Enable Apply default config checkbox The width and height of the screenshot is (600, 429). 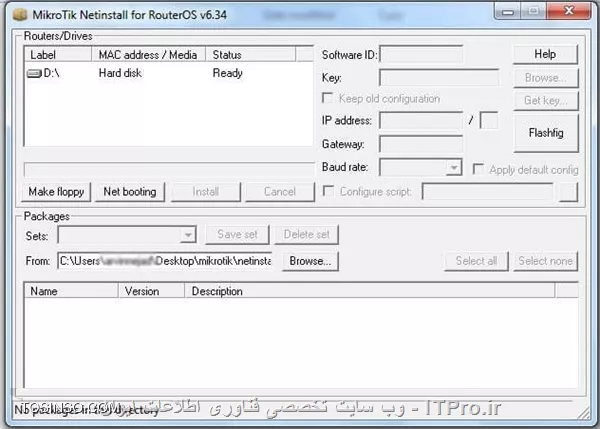point(478,169)
